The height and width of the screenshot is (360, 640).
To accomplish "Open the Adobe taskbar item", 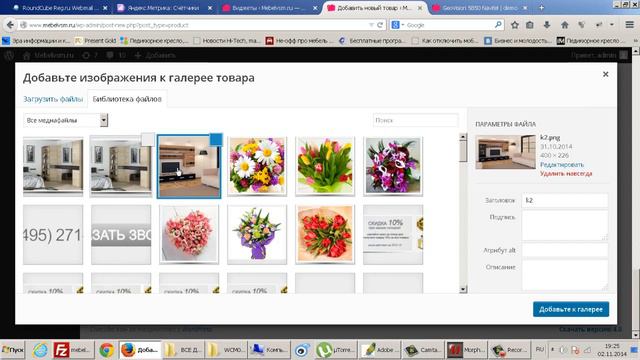I will click(380, 350).
